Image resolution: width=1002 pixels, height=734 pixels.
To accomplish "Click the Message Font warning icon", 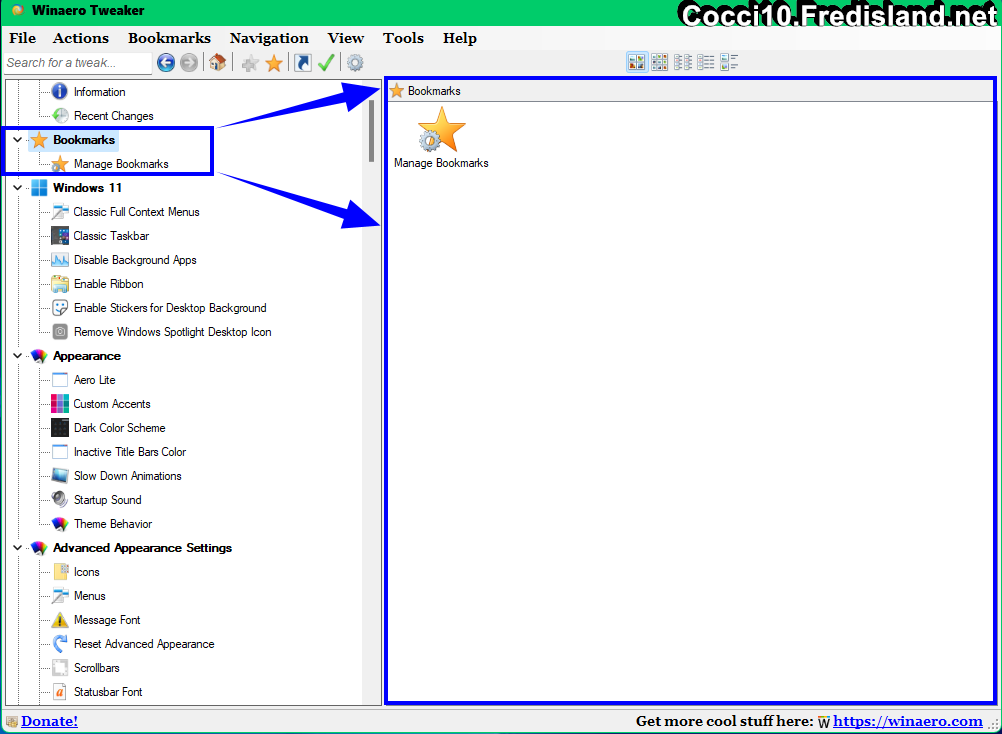I will tap(60, 620).
